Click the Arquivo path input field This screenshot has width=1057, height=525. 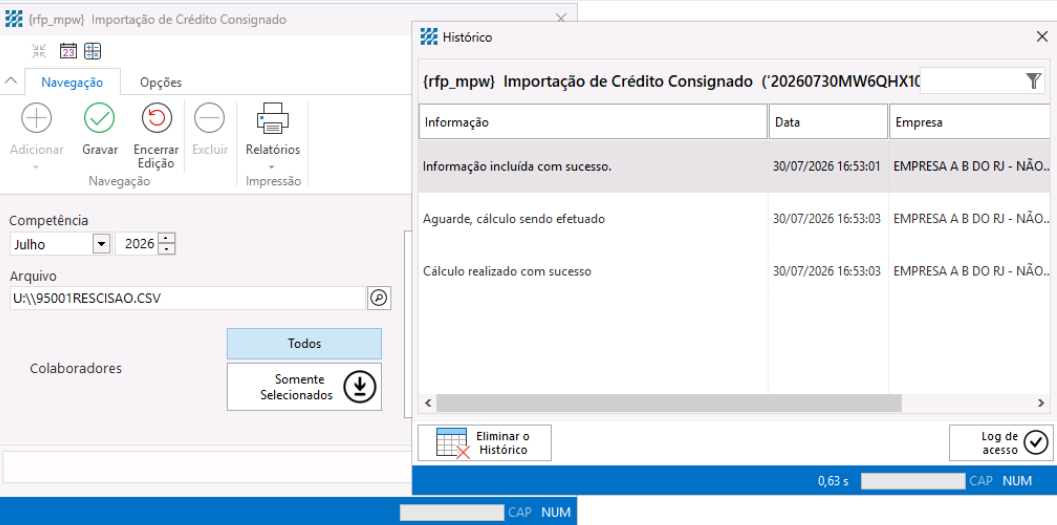[x=188, y=298]
